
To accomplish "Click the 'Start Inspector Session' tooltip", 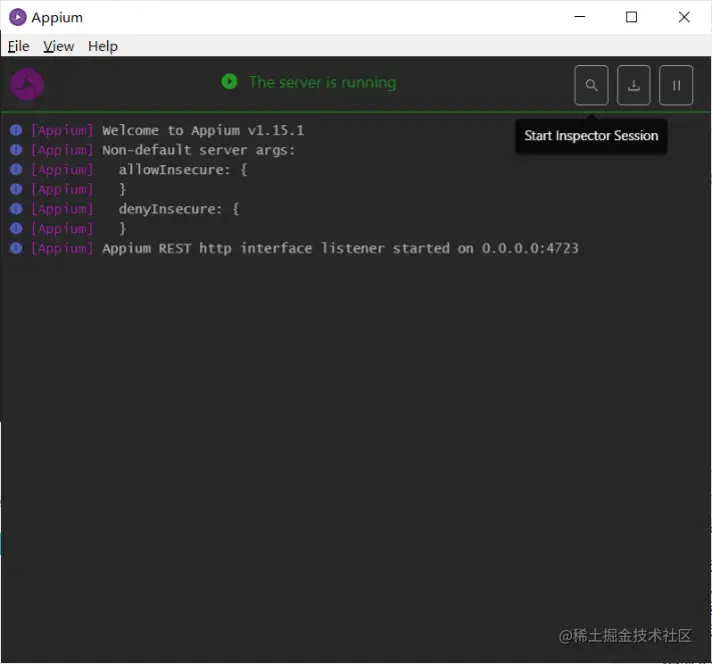I will coord(591,136).
